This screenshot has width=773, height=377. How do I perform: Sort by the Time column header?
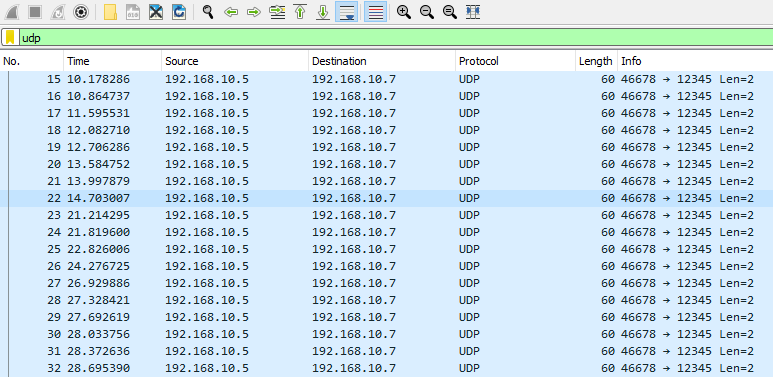[112, 61]
